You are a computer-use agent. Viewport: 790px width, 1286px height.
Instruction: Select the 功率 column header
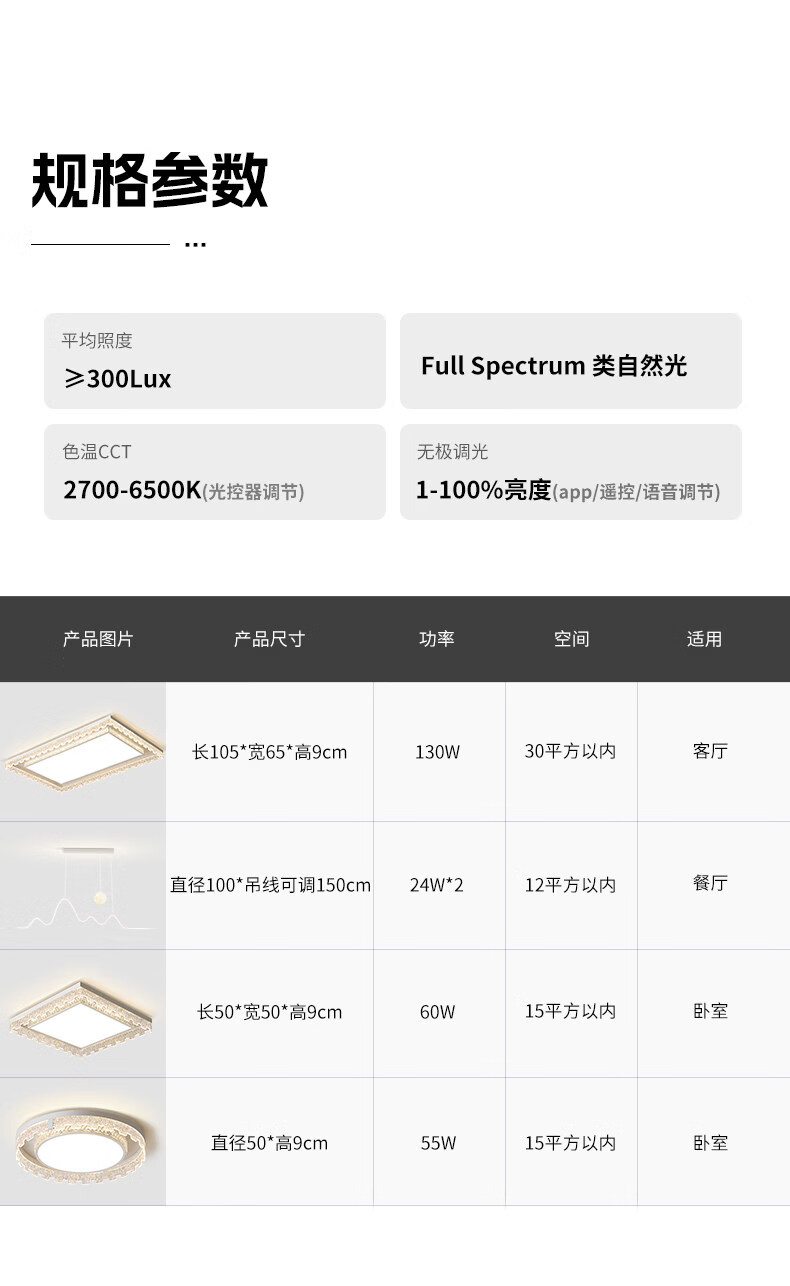pos(437,639)
